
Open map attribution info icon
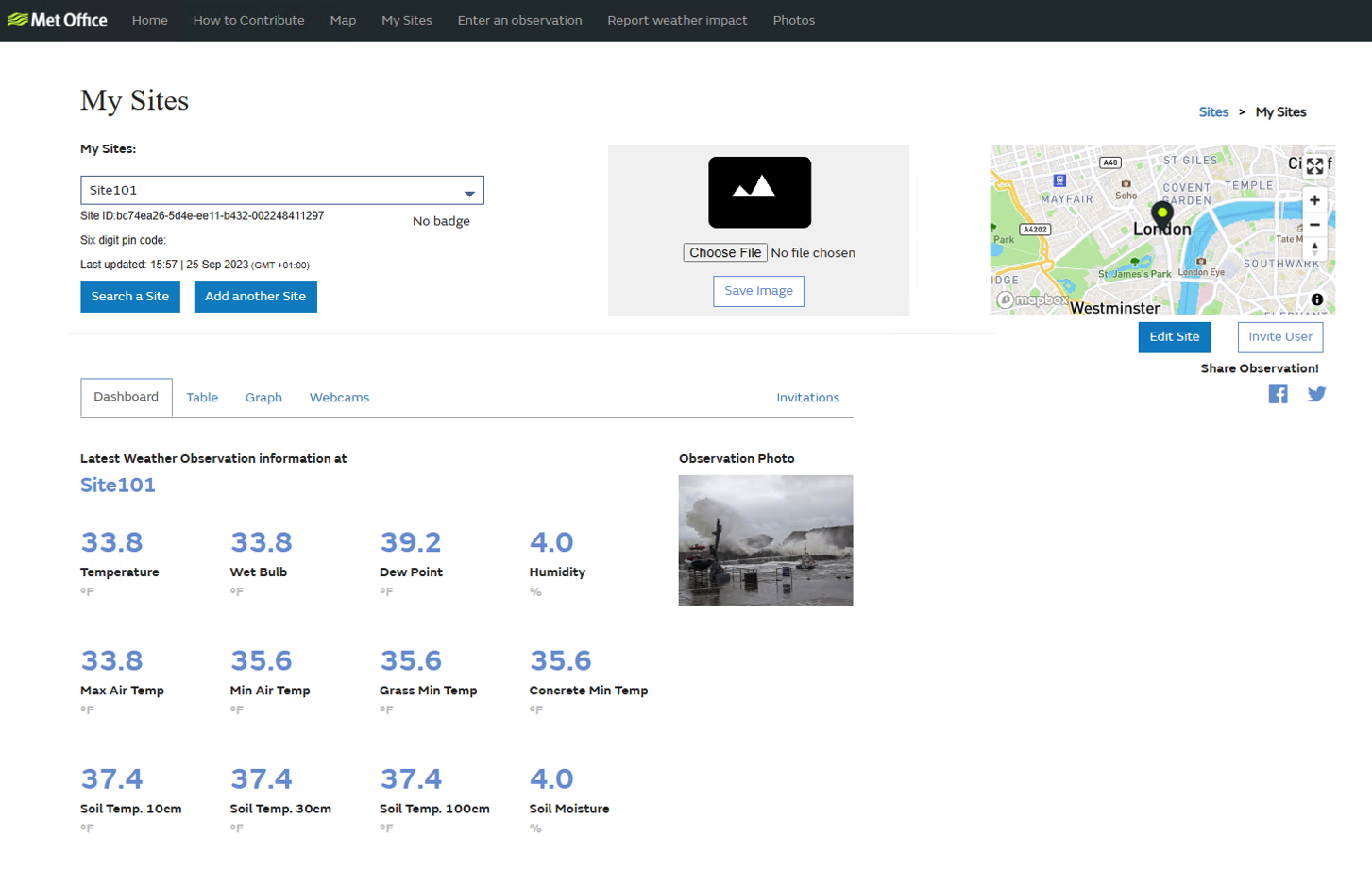1317,299
